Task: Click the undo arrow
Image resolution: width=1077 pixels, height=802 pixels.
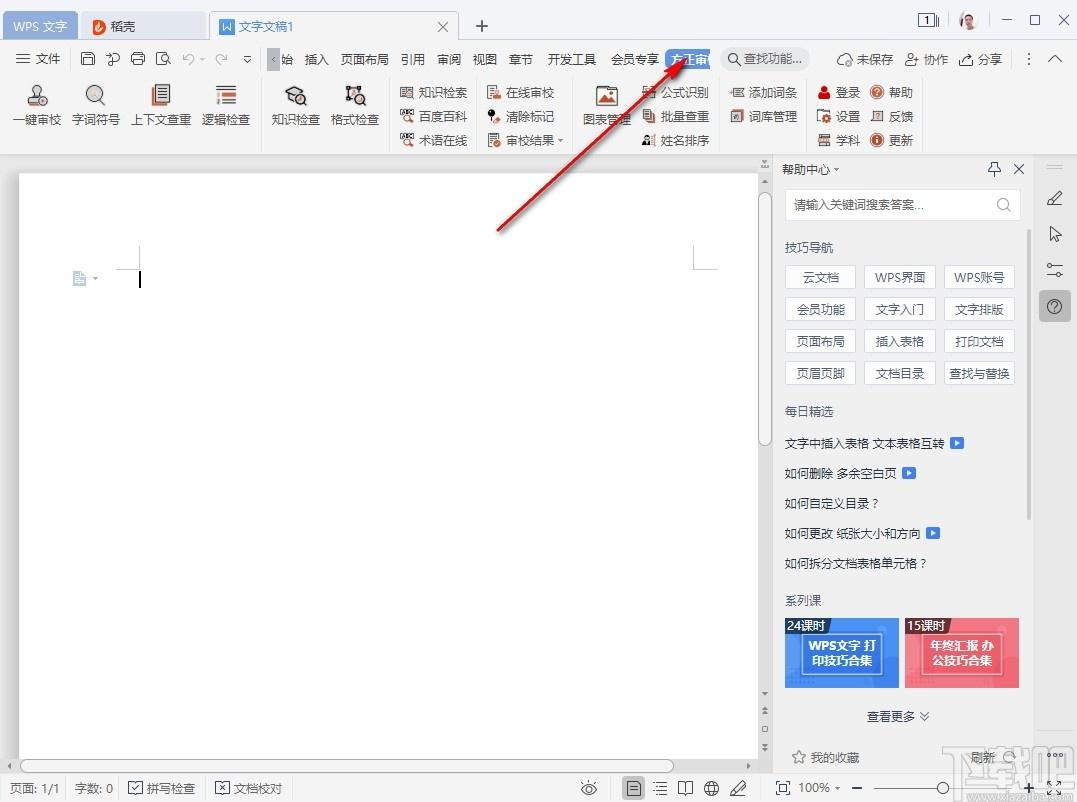Action: (188, 59)
